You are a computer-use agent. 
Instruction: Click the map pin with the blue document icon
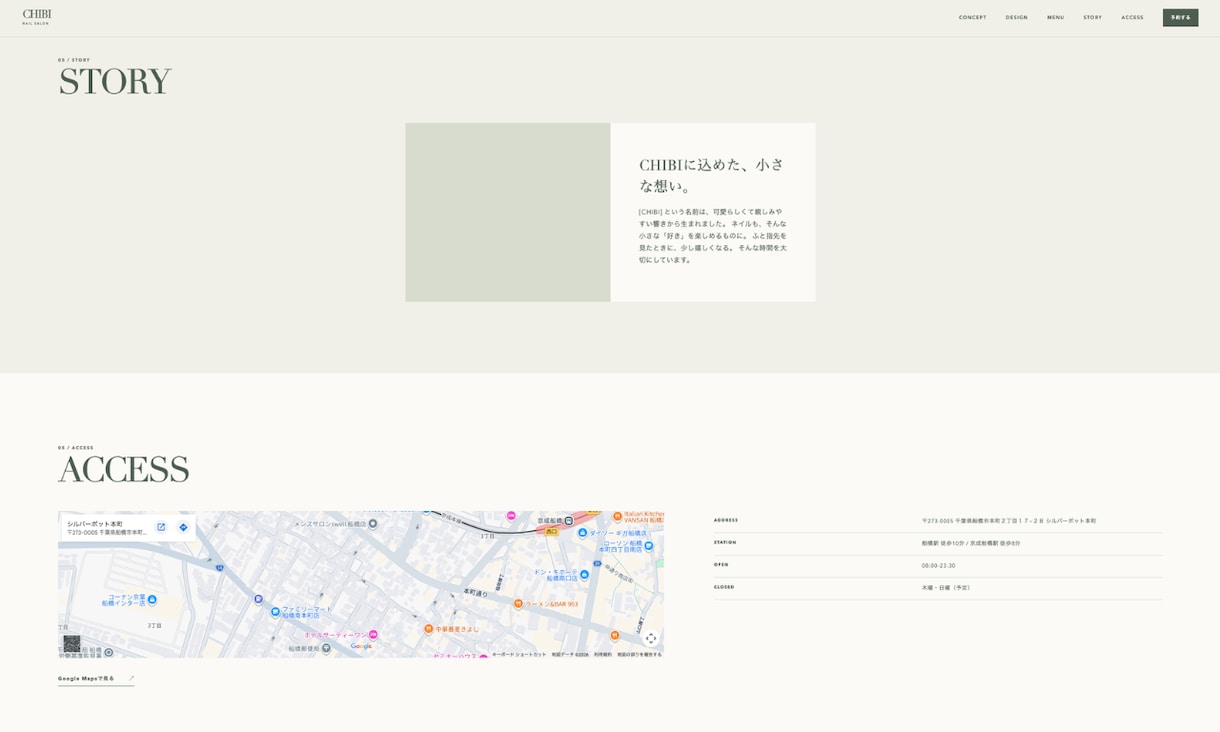(x=258, y=599)
